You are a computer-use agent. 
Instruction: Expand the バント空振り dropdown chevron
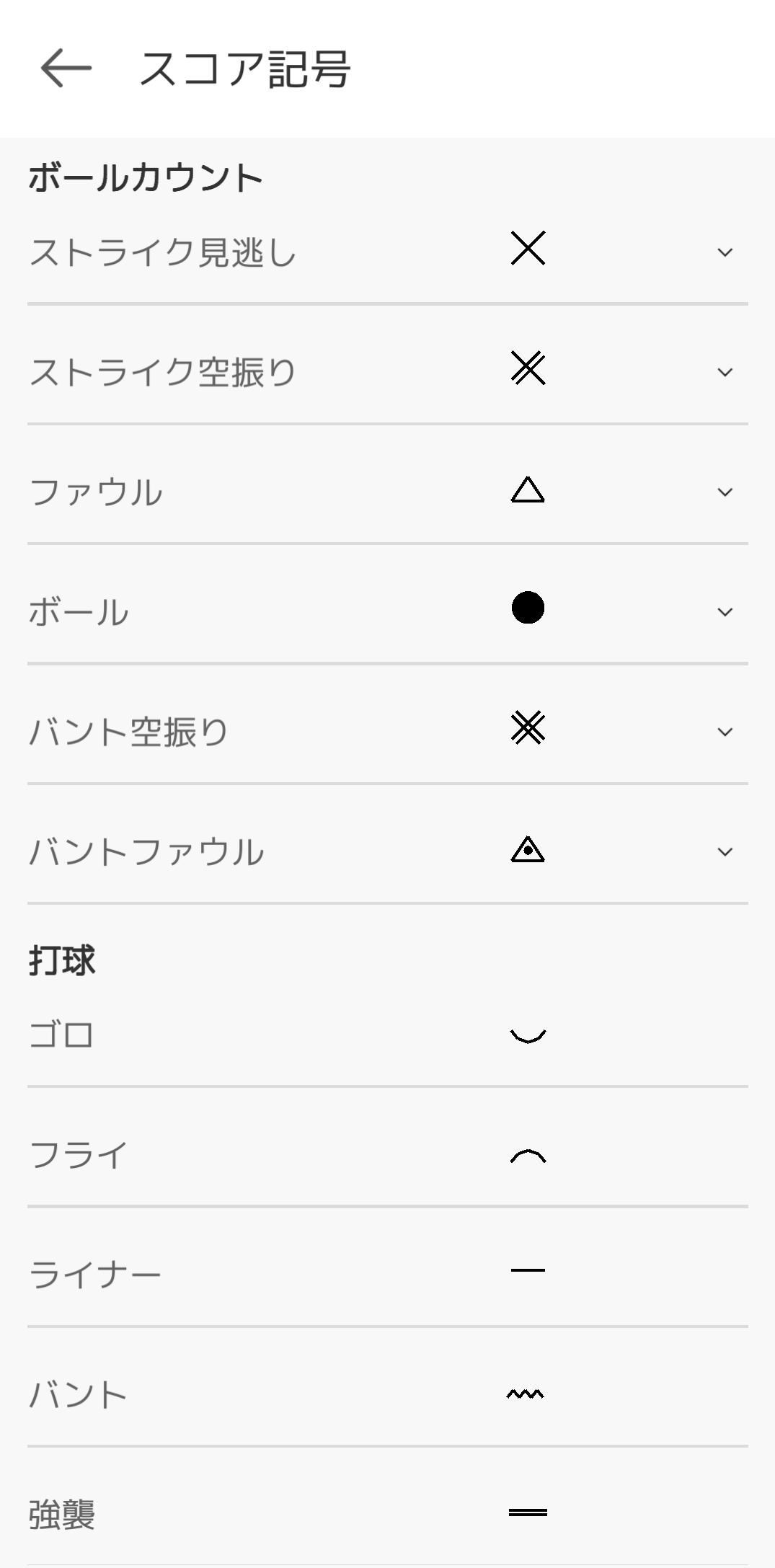click(x=725, y=732)
